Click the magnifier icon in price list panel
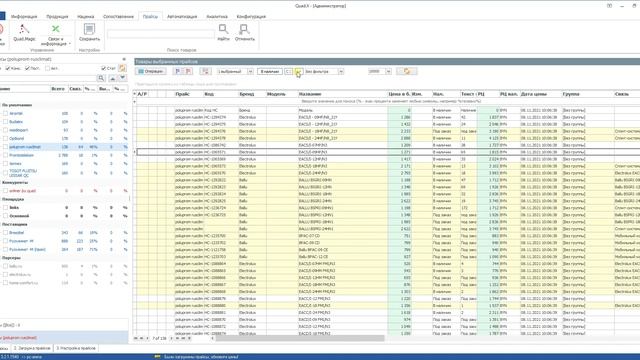The height and width of the screenshot is (360, 640). tap(101, 78)
